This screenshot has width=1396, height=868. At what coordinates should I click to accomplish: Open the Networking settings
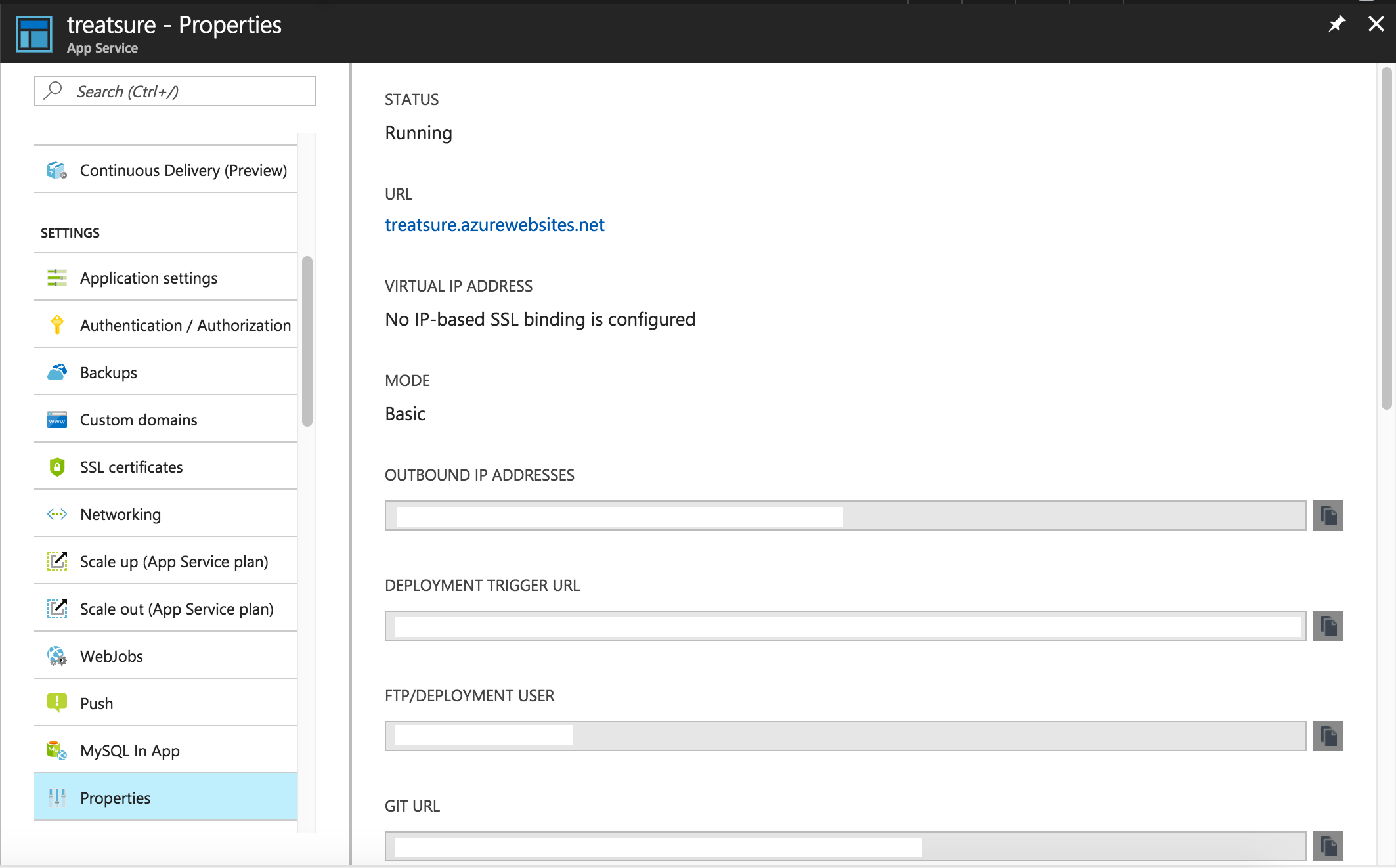pos(165,514)
